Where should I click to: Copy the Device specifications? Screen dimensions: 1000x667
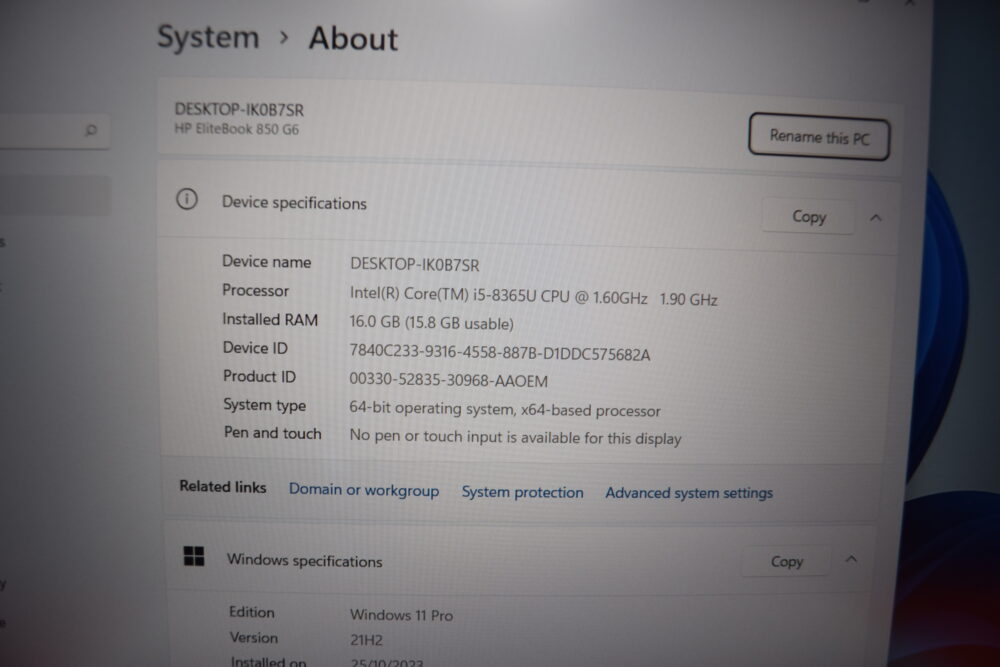[x=809, y=217]
